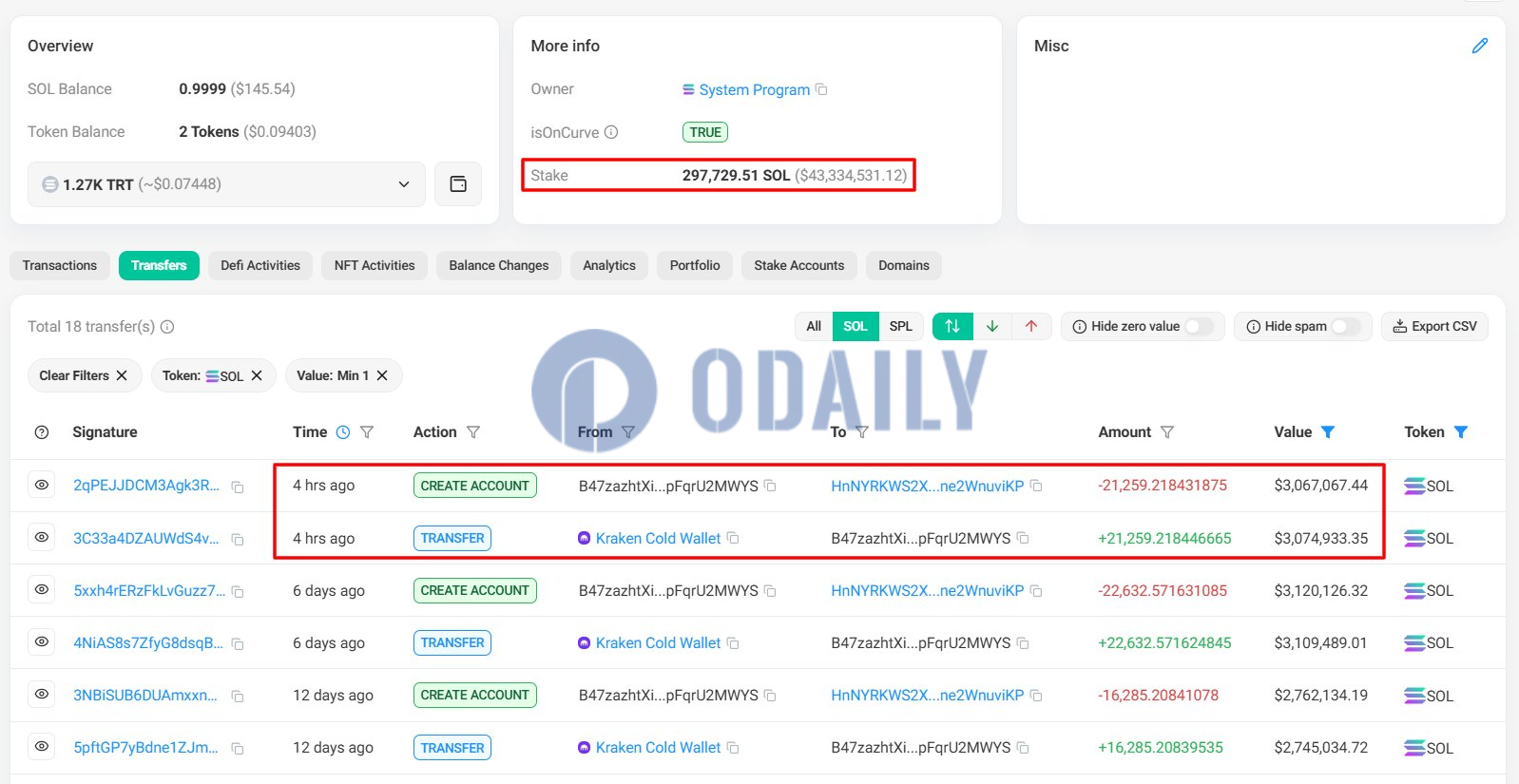Open the Action column filter
Viewport: 1519px width, 784px height.
[x=473, y=432]
